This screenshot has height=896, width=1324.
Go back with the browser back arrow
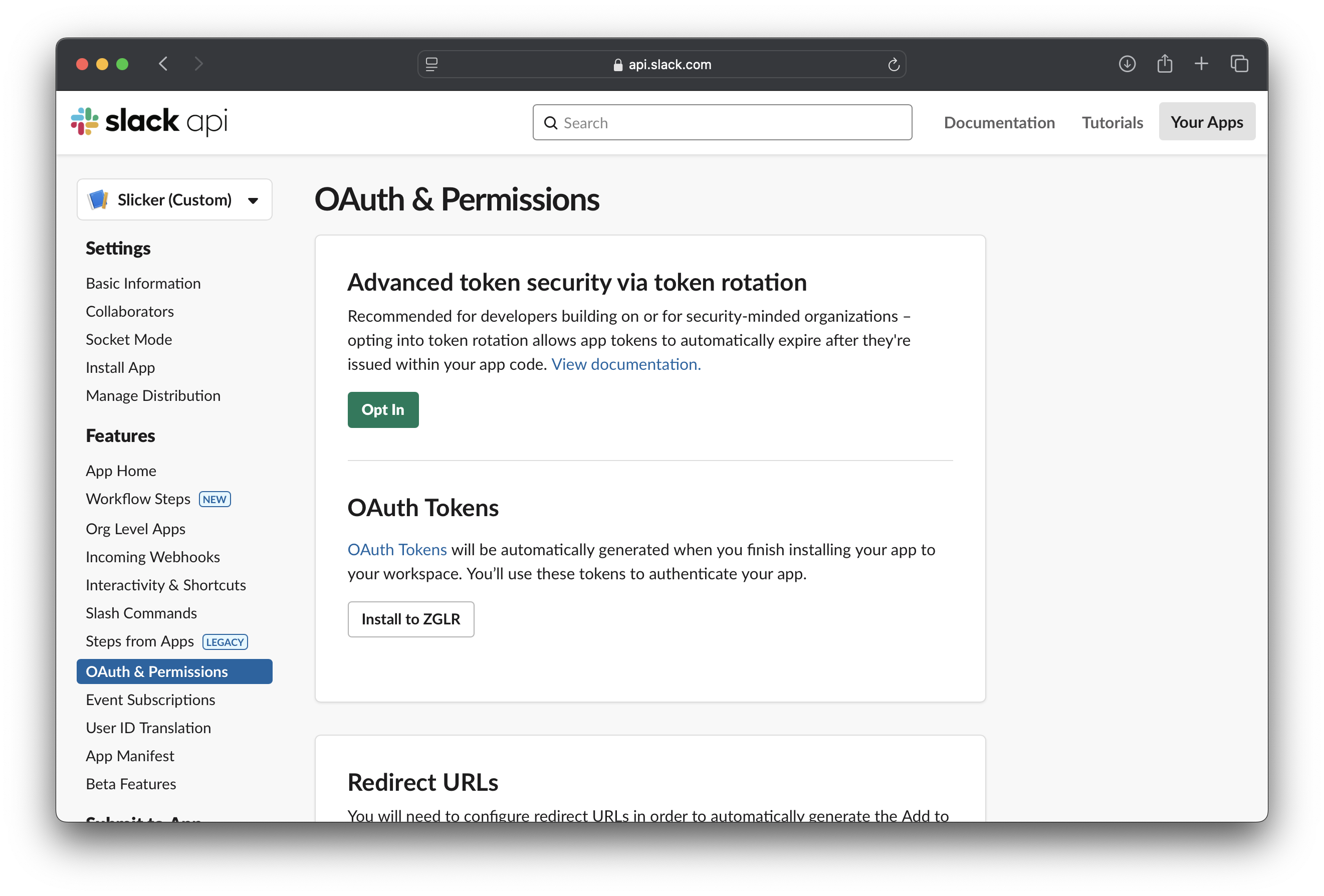163,64
